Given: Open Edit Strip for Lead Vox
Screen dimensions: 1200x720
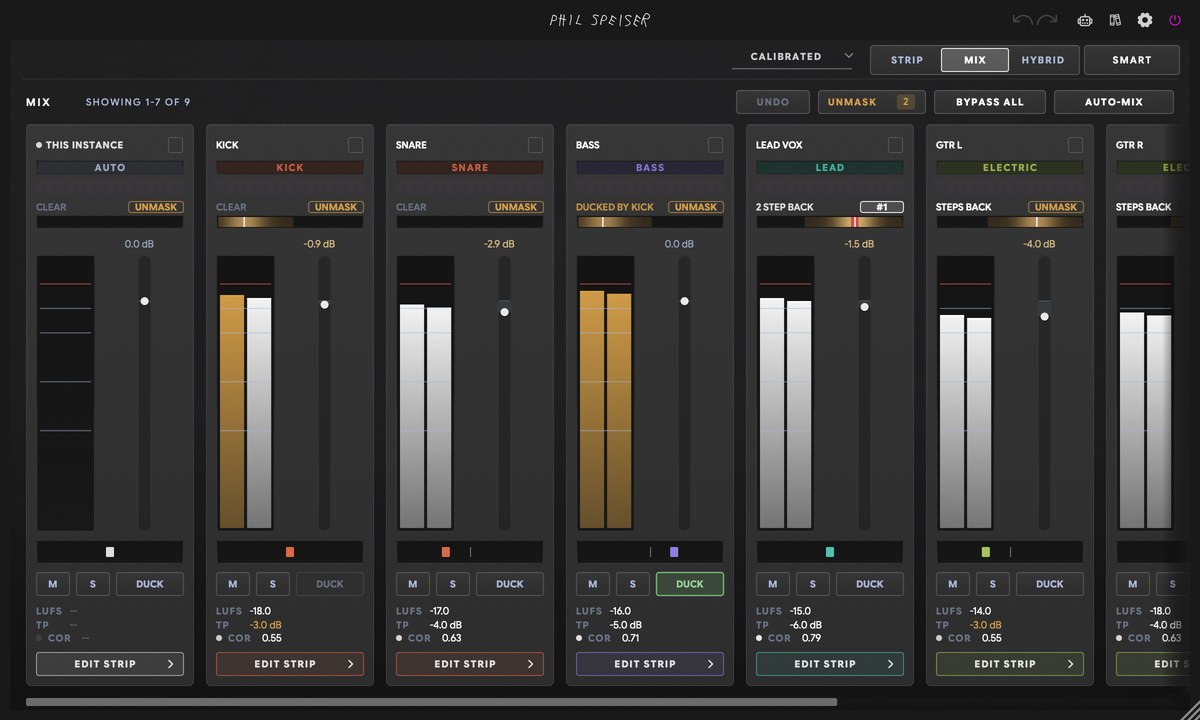Looking at the screenshot, I should [x=830, y=664].
